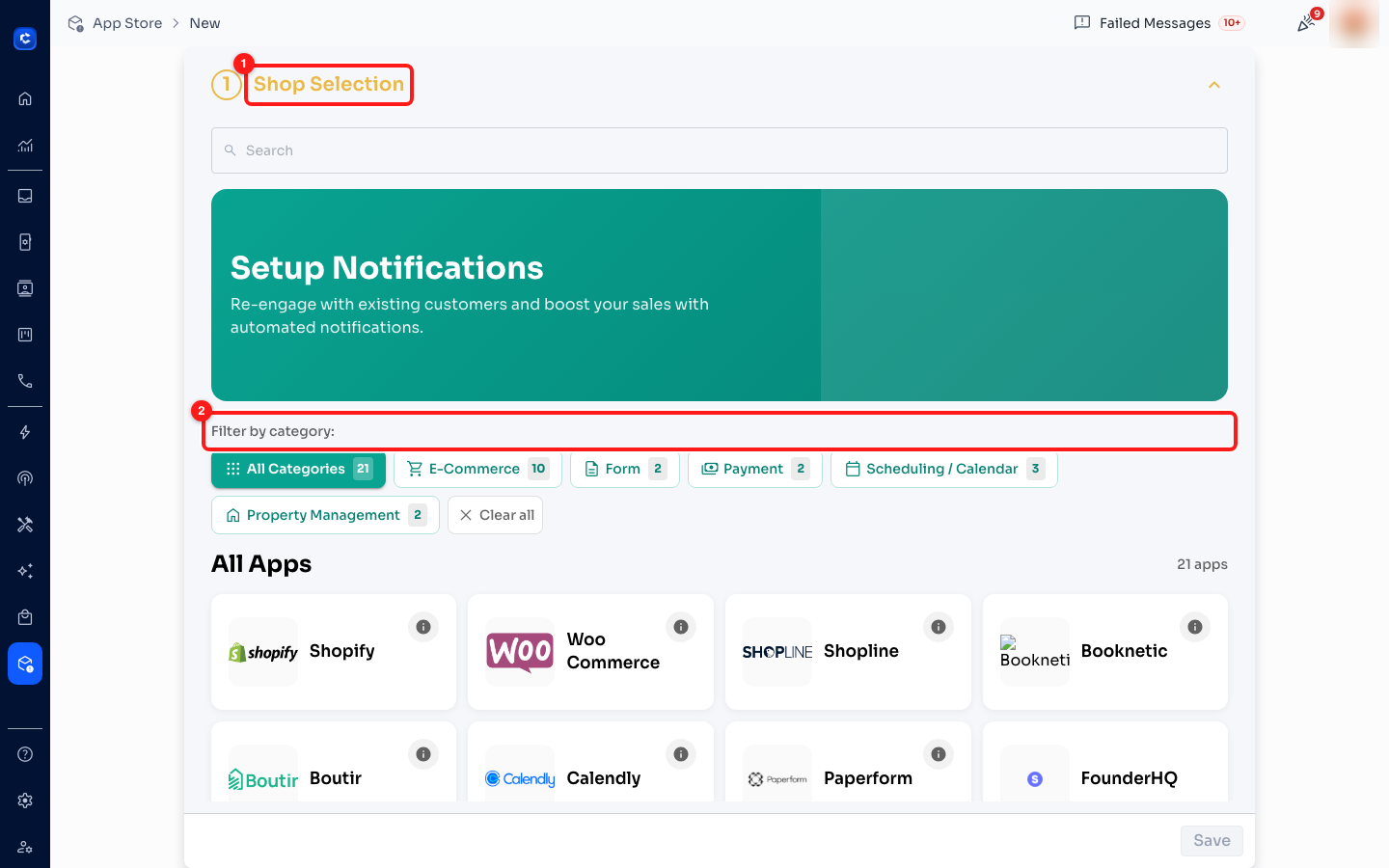The width and height of the screenshot is (1389, 868).
Task: Open the analytics chart sidebar icon
Action: tap(25, 146)
